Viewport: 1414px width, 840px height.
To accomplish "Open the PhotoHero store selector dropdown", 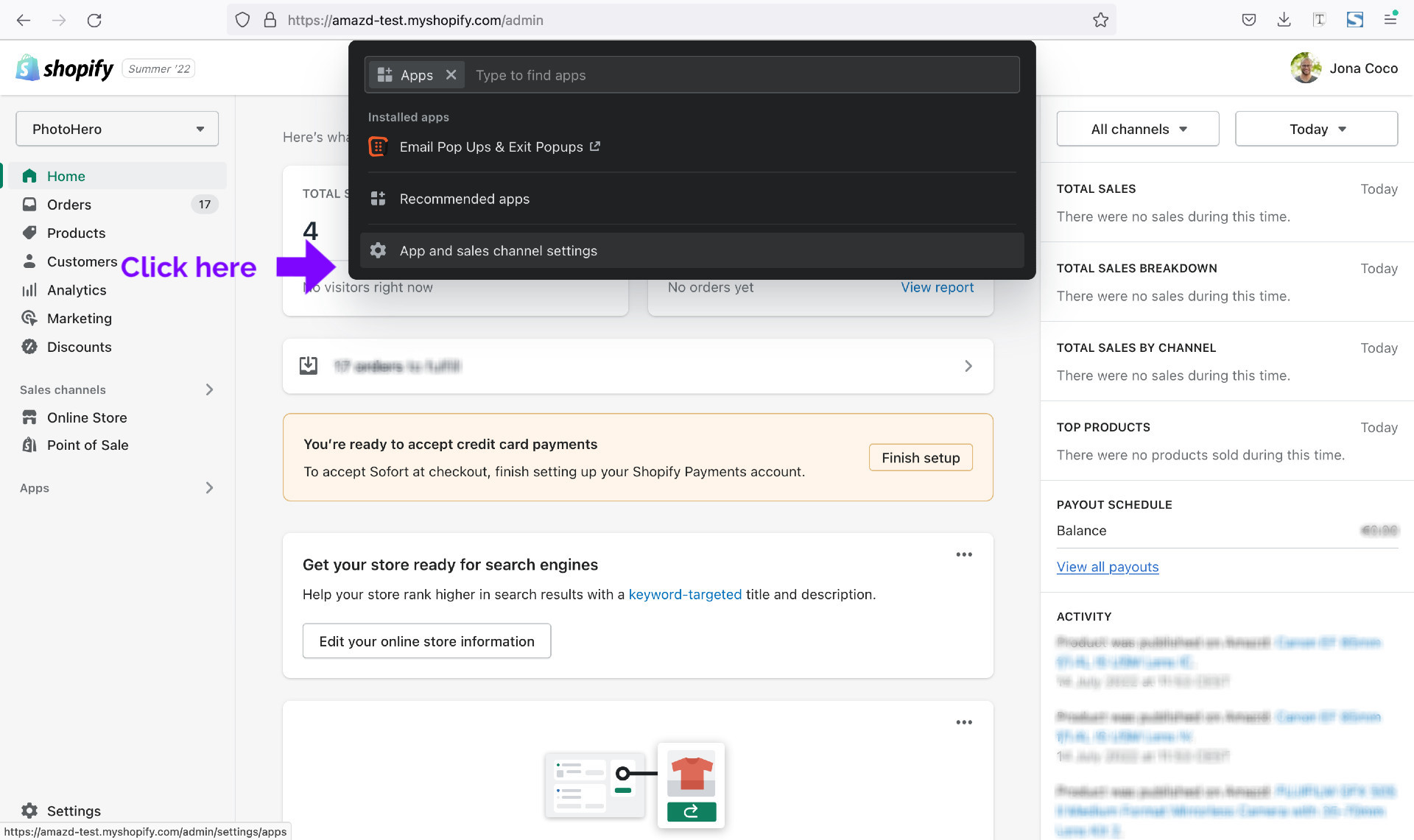I will 117,129.
